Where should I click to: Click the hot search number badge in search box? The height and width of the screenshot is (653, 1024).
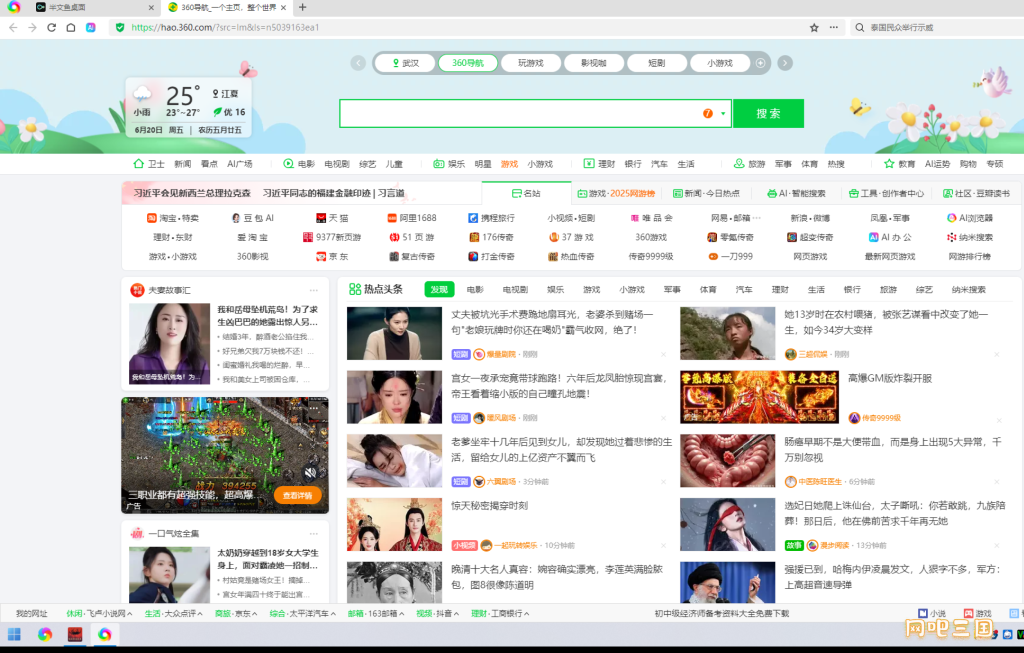pyautogui.click(x=708, y=114)
